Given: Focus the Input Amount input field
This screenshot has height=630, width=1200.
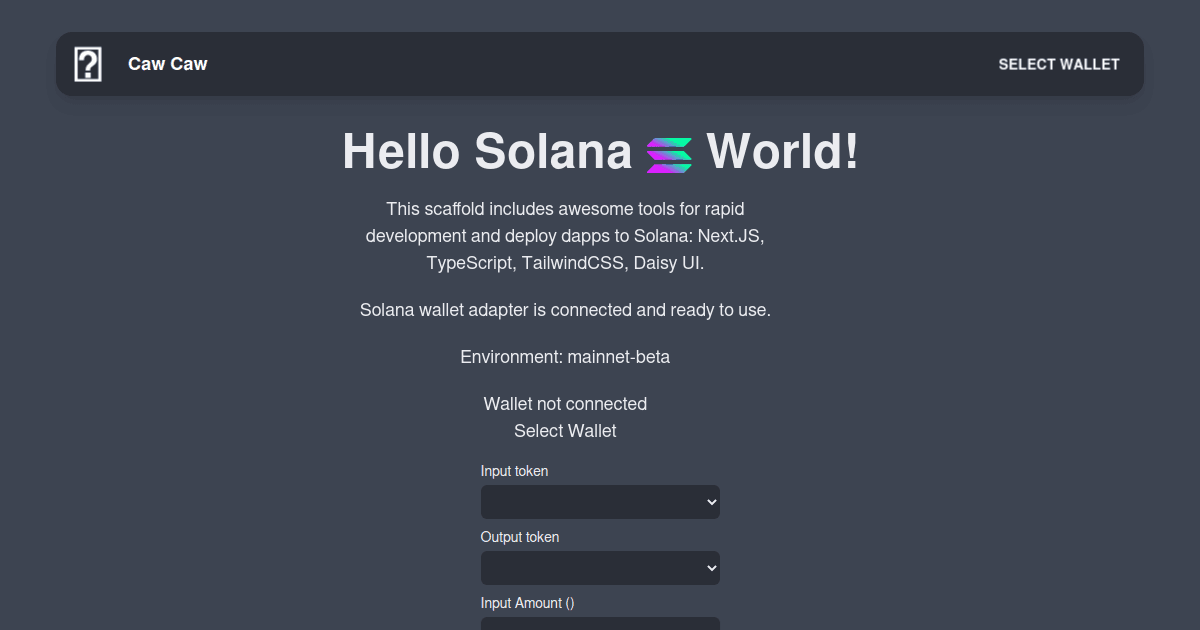Looking at the screenshot, I should [x=600, y=624].
